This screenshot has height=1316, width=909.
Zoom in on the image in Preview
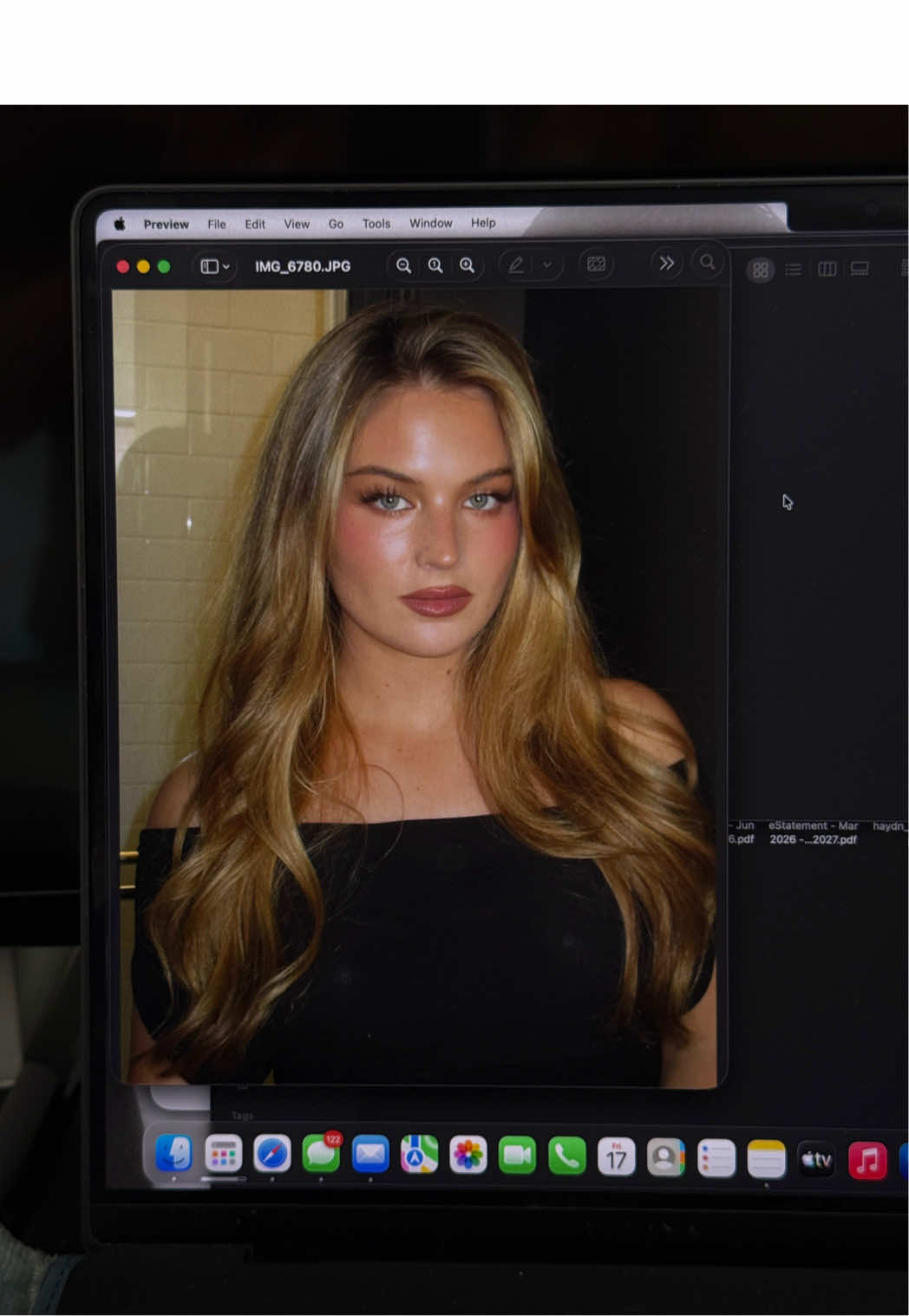pyautogui.click(x=467, y=265)
